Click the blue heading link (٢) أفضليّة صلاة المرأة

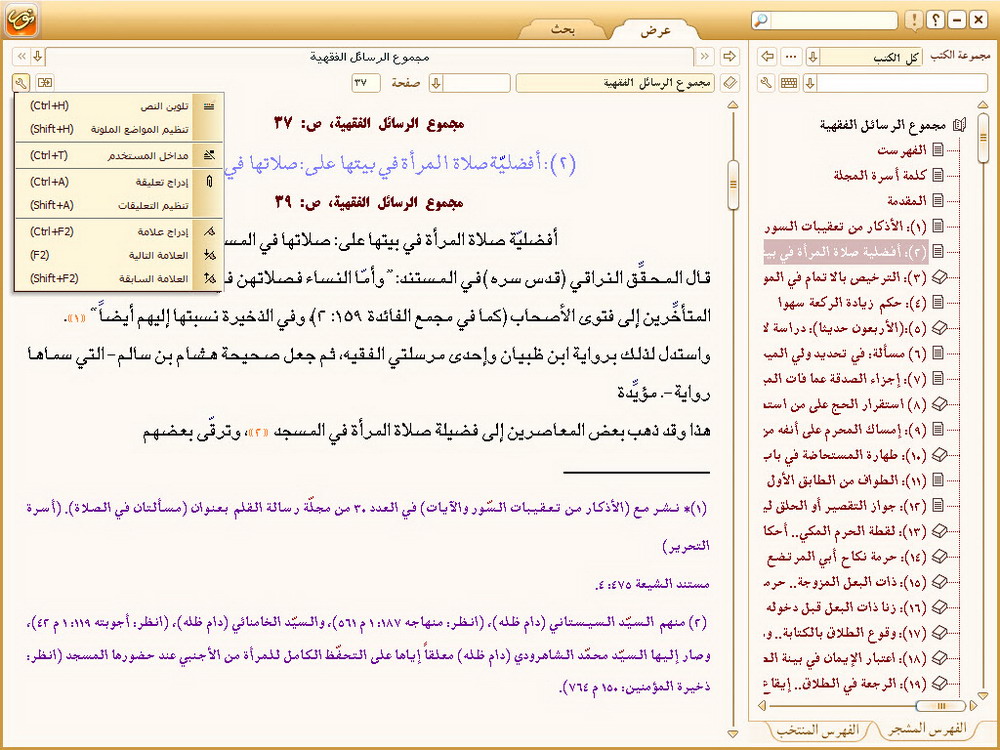pos(400,164)
